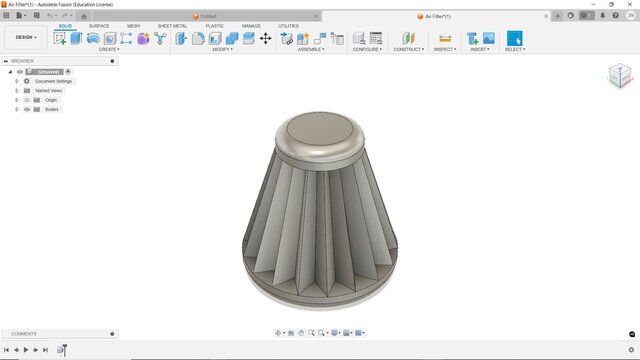Click the ViewCube orientation widget
This screenshot has width=640, height=360.
[x=620, y=75]
